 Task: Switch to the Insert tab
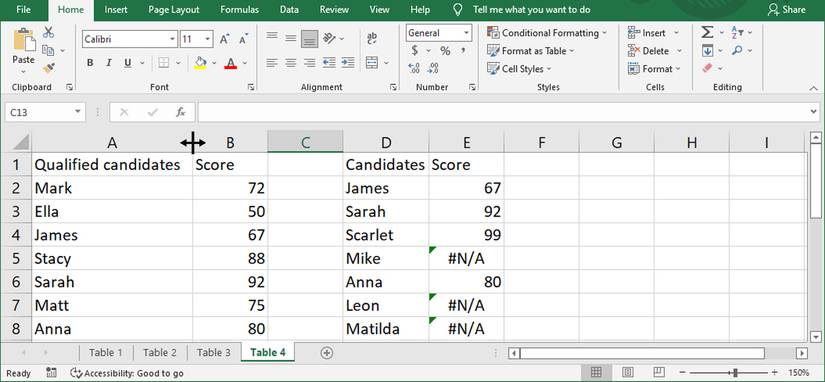[x=116, y=9]
